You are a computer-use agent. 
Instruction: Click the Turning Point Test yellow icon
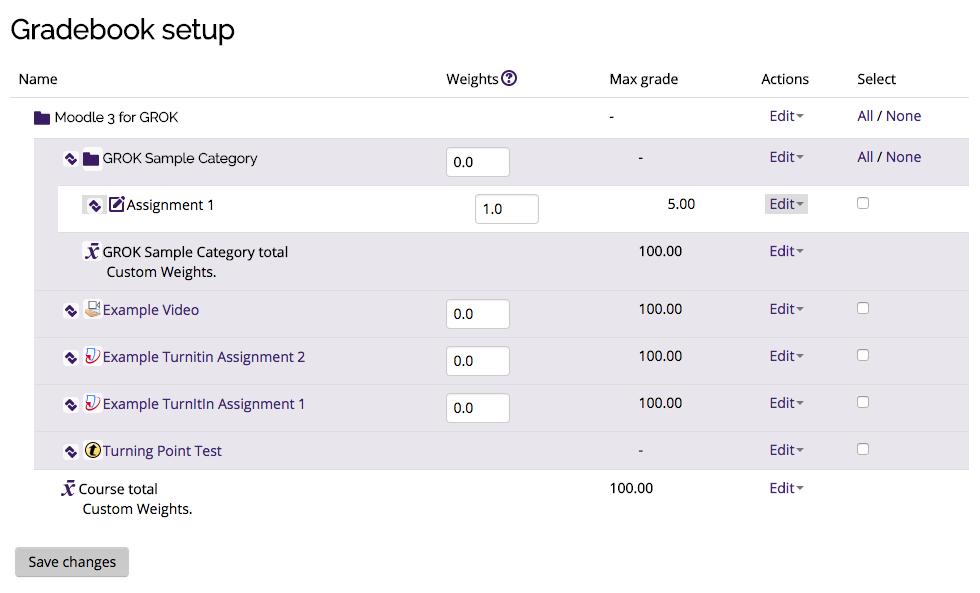[x=92, y=450]
